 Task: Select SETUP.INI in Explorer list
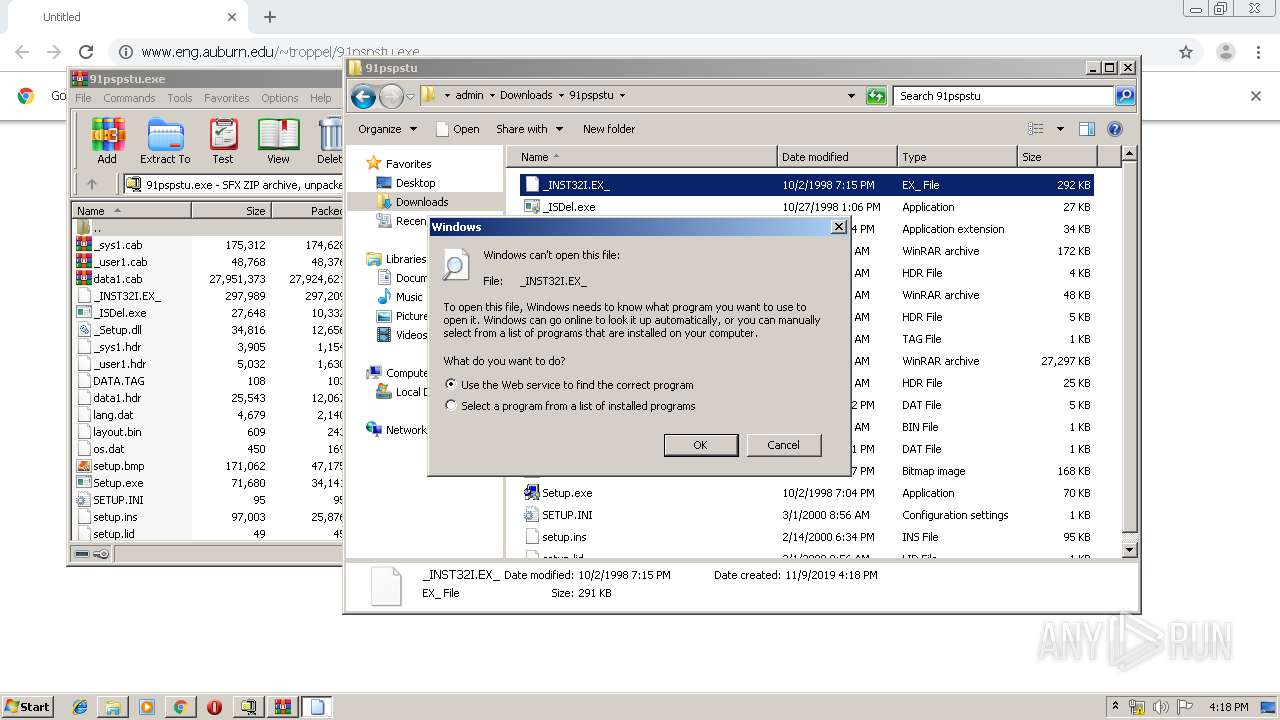coord(566,515)
